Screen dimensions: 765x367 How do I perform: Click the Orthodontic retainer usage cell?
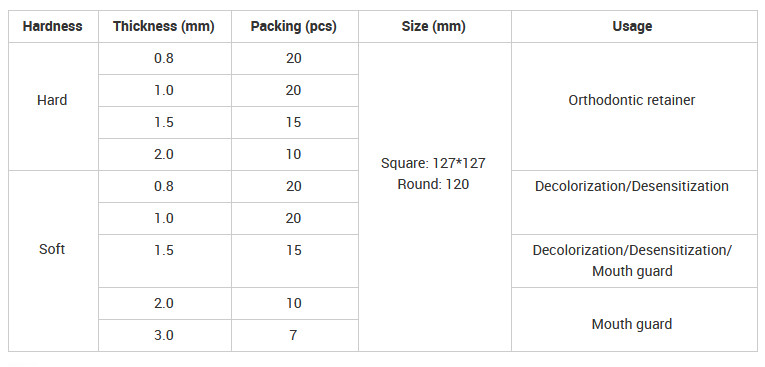(x=634, y=106)
